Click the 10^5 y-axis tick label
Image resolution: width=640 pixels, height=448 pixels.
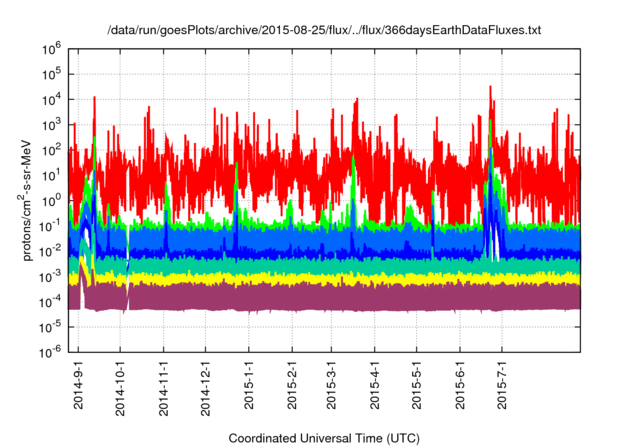[51, 75]
